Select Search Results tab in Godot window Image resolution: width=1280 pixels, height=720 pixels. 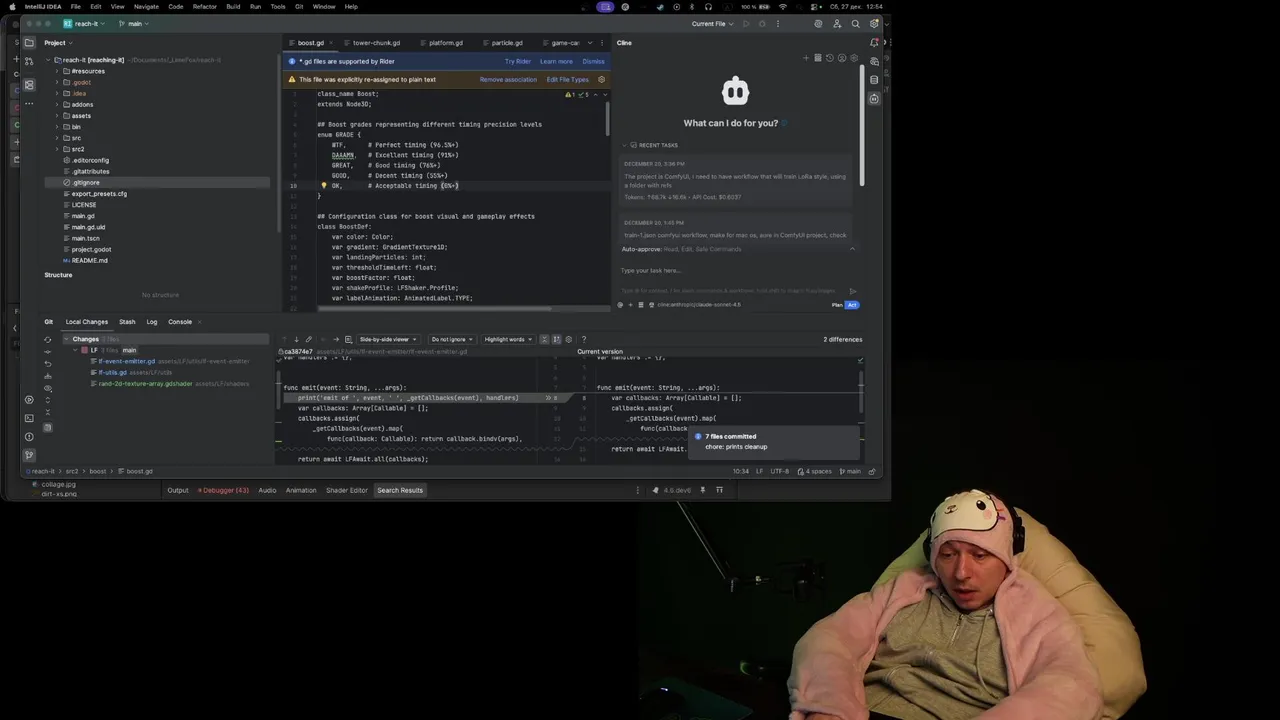(400, 490)
